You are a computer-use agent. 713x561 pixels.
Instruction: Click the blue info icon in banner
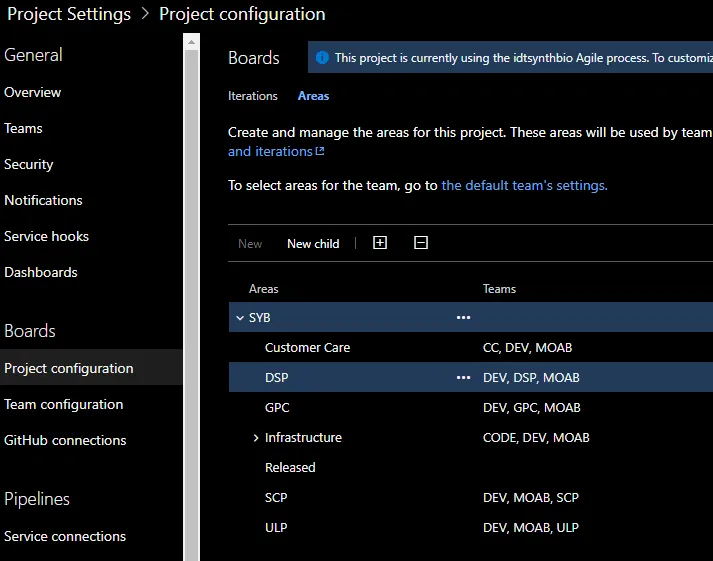point(322,58)
